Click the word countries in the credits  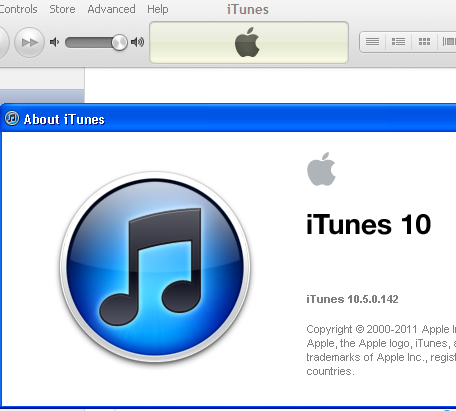330,371
